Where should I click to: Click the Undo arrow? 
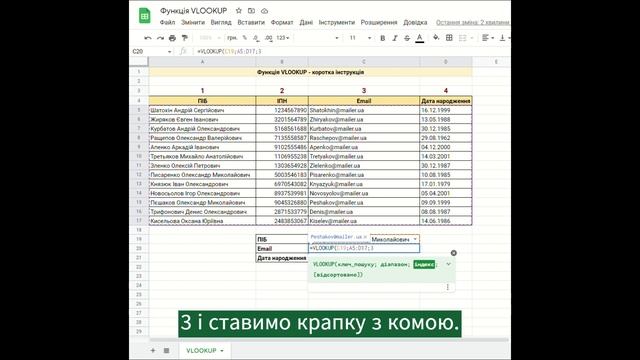148,38
